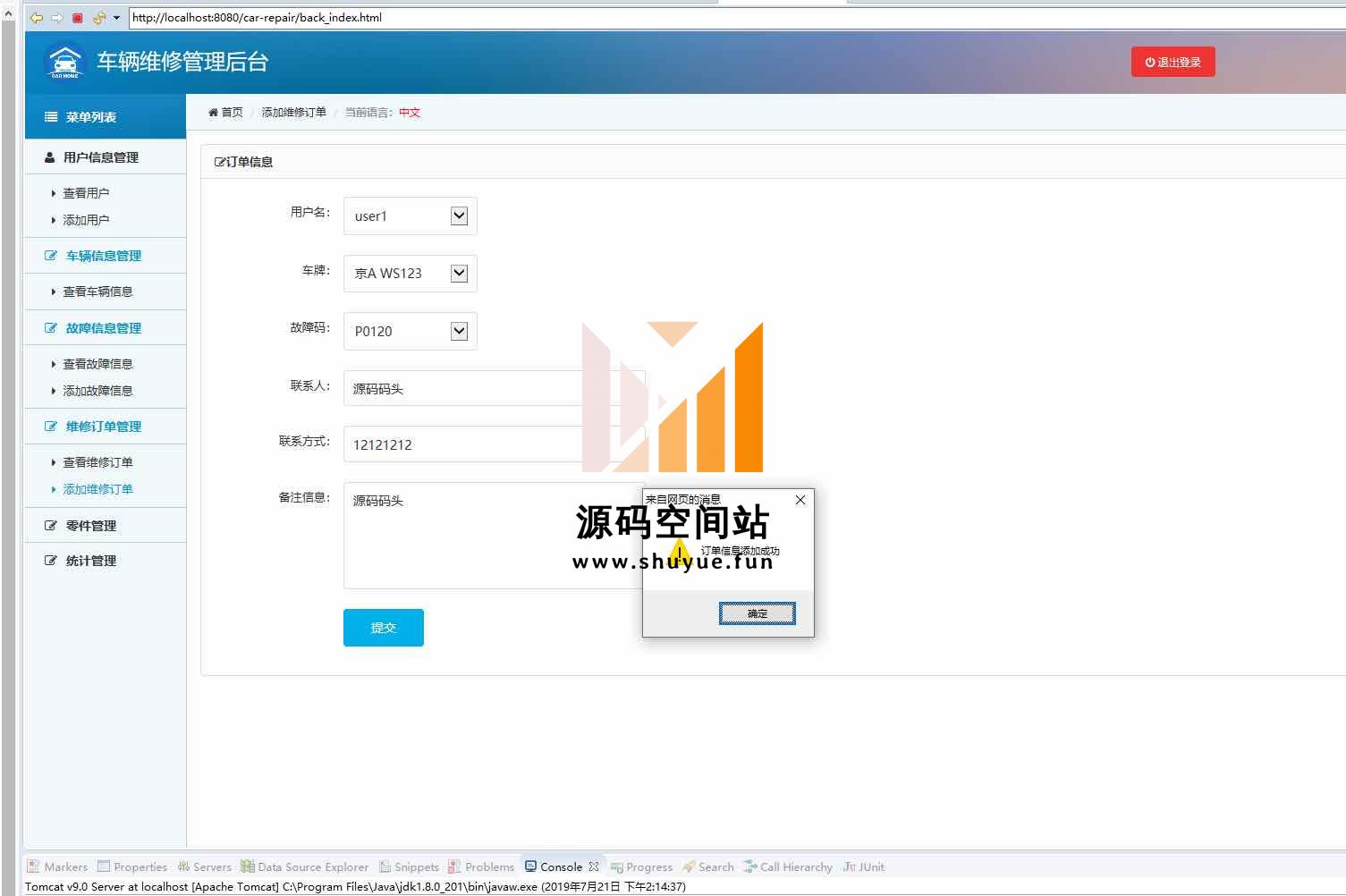
Task: Open 查看维修订单 in the sidebar
Action: pyautogui.click(x=97, y=462)
